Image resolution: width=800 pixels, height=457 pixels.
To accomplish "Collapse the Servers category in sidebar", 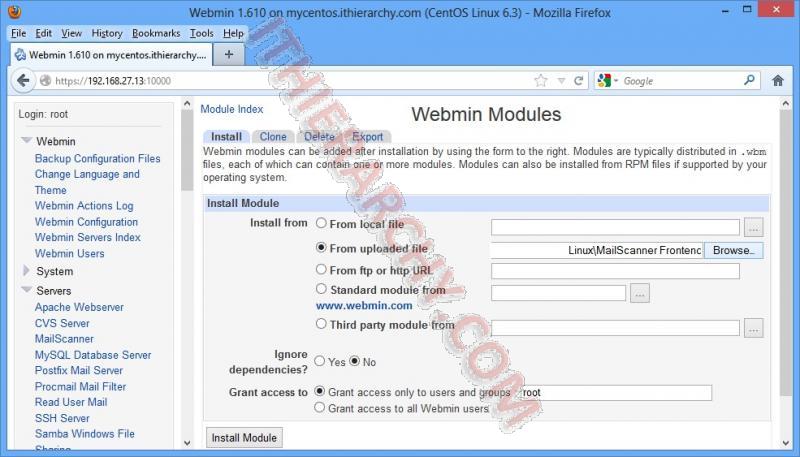I will [27, 290].
